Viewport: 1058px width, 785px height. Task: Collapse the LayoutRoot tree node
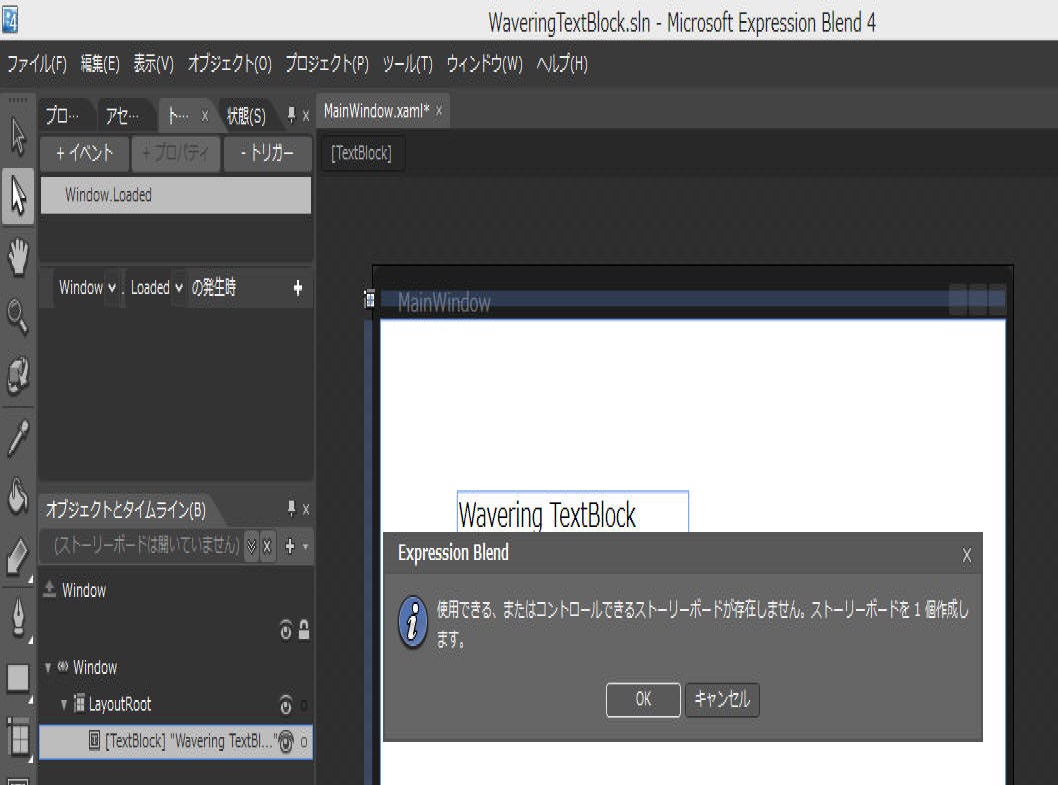tap(64, 705)
